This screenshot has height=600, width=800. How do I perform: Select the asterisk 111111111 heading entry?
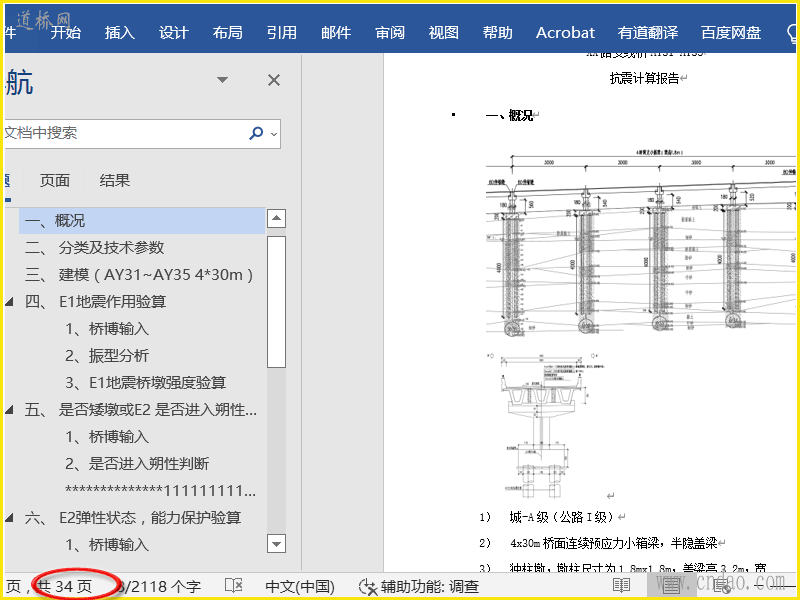(x=160, y=491)
